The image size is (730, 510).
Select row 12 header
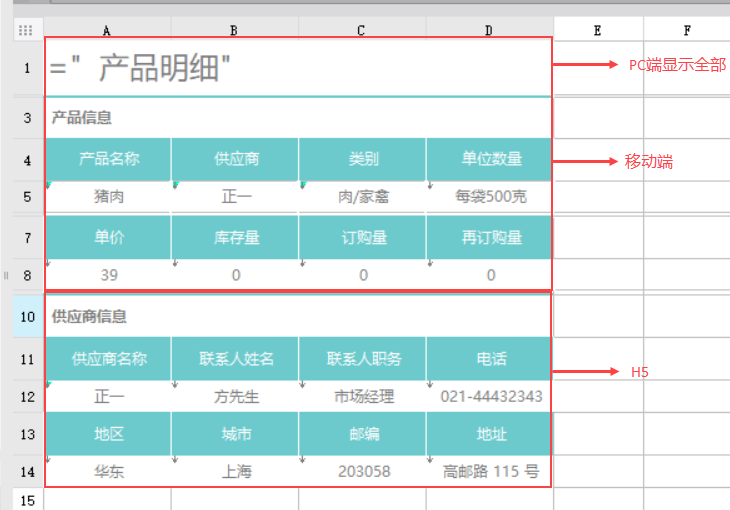pos(27,396)
